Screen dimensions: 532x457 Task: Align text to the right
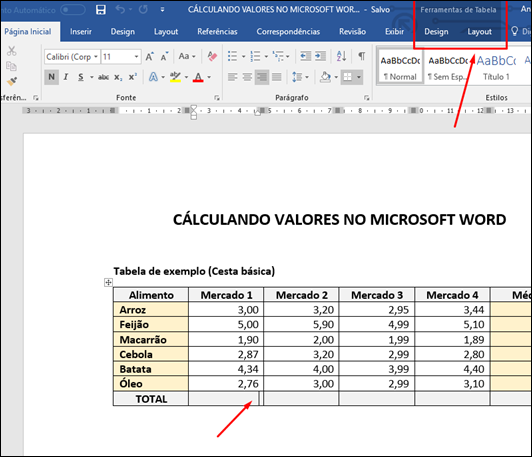(262, 77)
